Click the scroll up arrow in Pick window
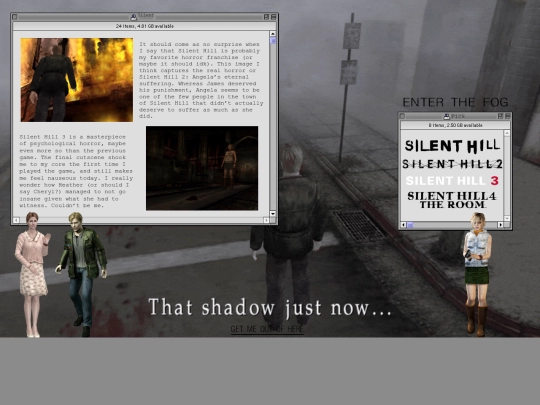This screenshot has width=540, height=405. [507, 133]
